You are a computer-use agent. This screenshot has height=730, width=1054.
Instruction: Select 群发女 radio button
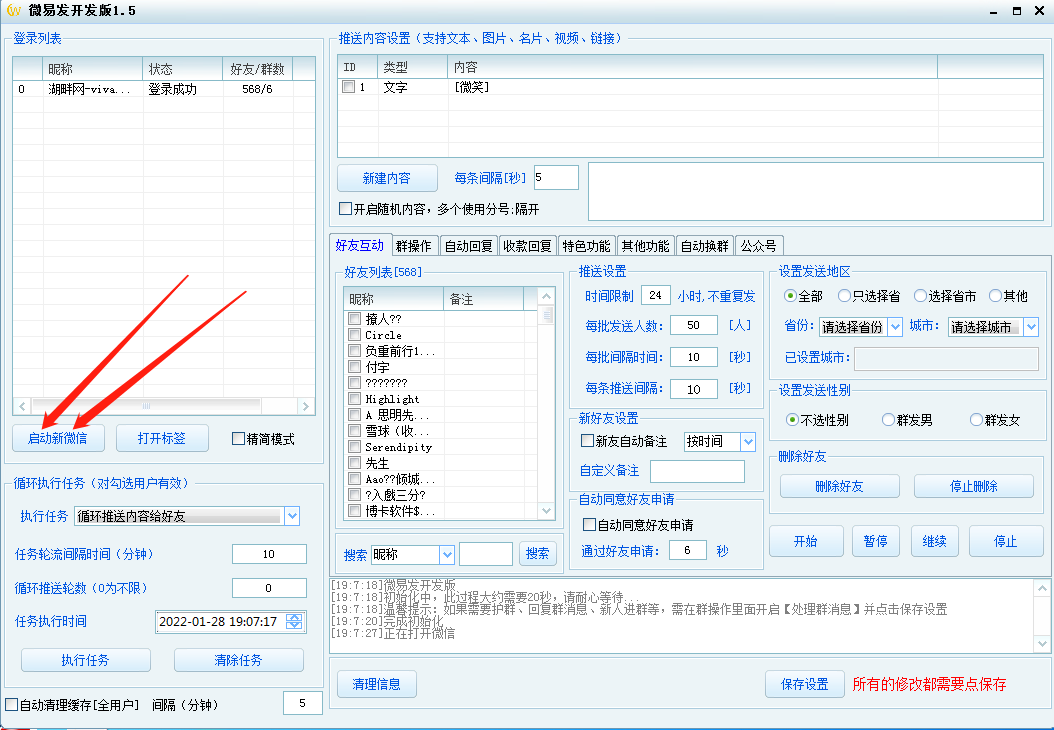click(977, 419)
